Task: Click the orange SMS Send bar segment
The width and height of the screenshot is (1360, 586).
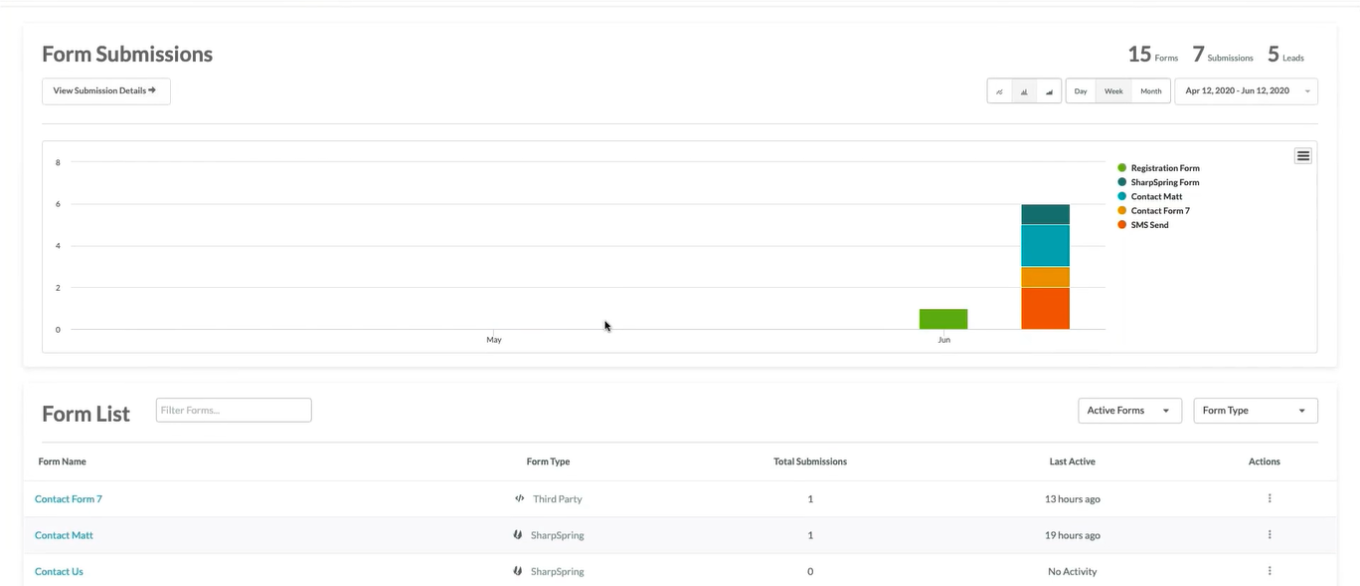Action: [x=1045, y=308]
